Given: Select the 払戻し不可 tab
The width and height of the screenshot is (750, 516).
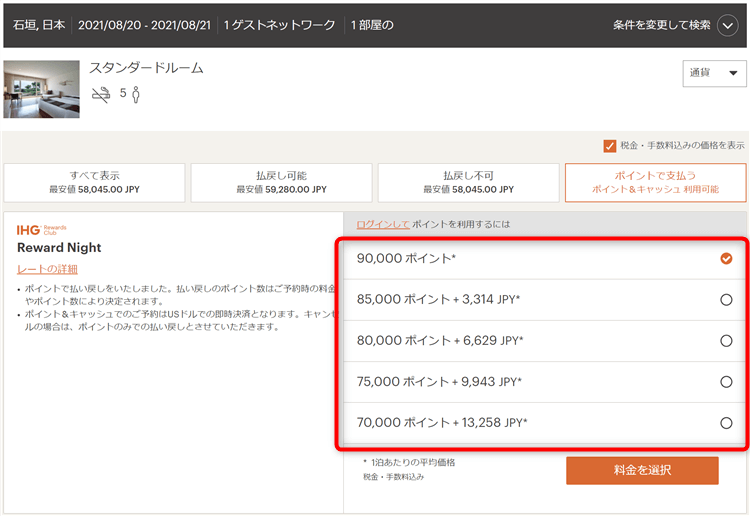Looking at the screenshot, I should pyautogui.click(x=468, y=182).
